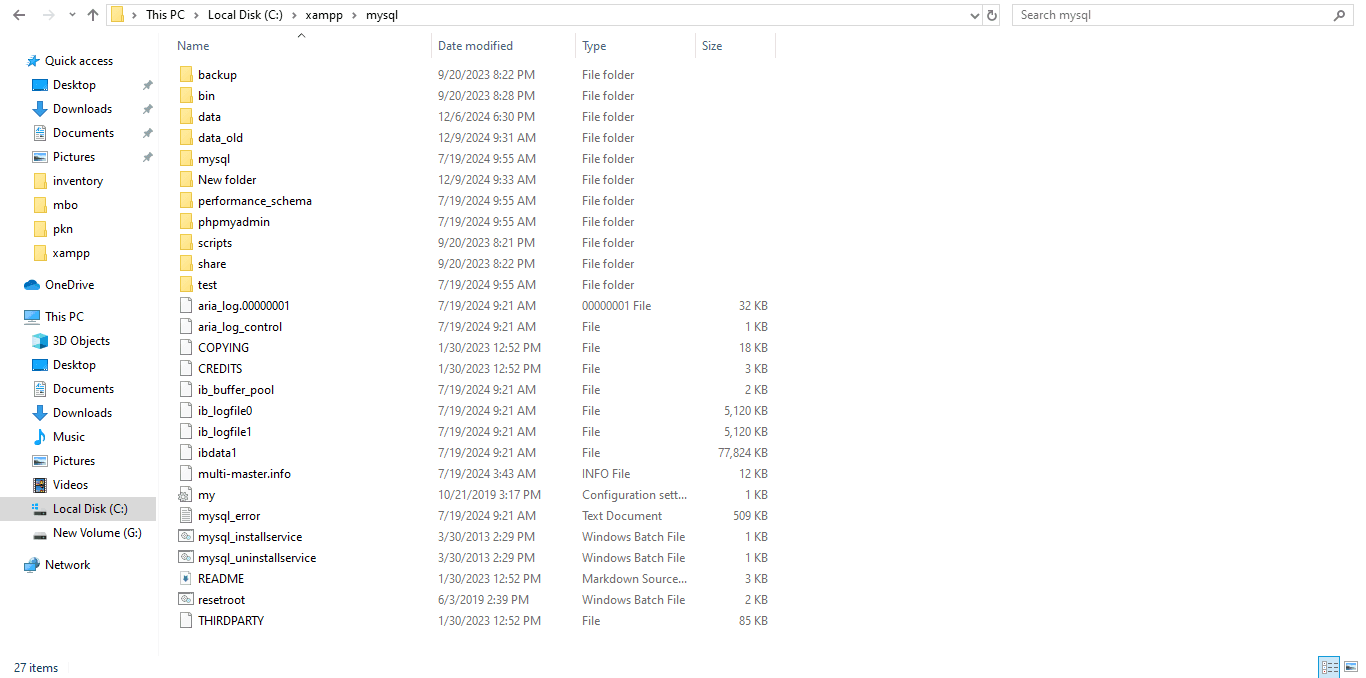Viewport: 1366px width, 678px height.
Task: Select the bin folder icon
Action: coord(186,96)
